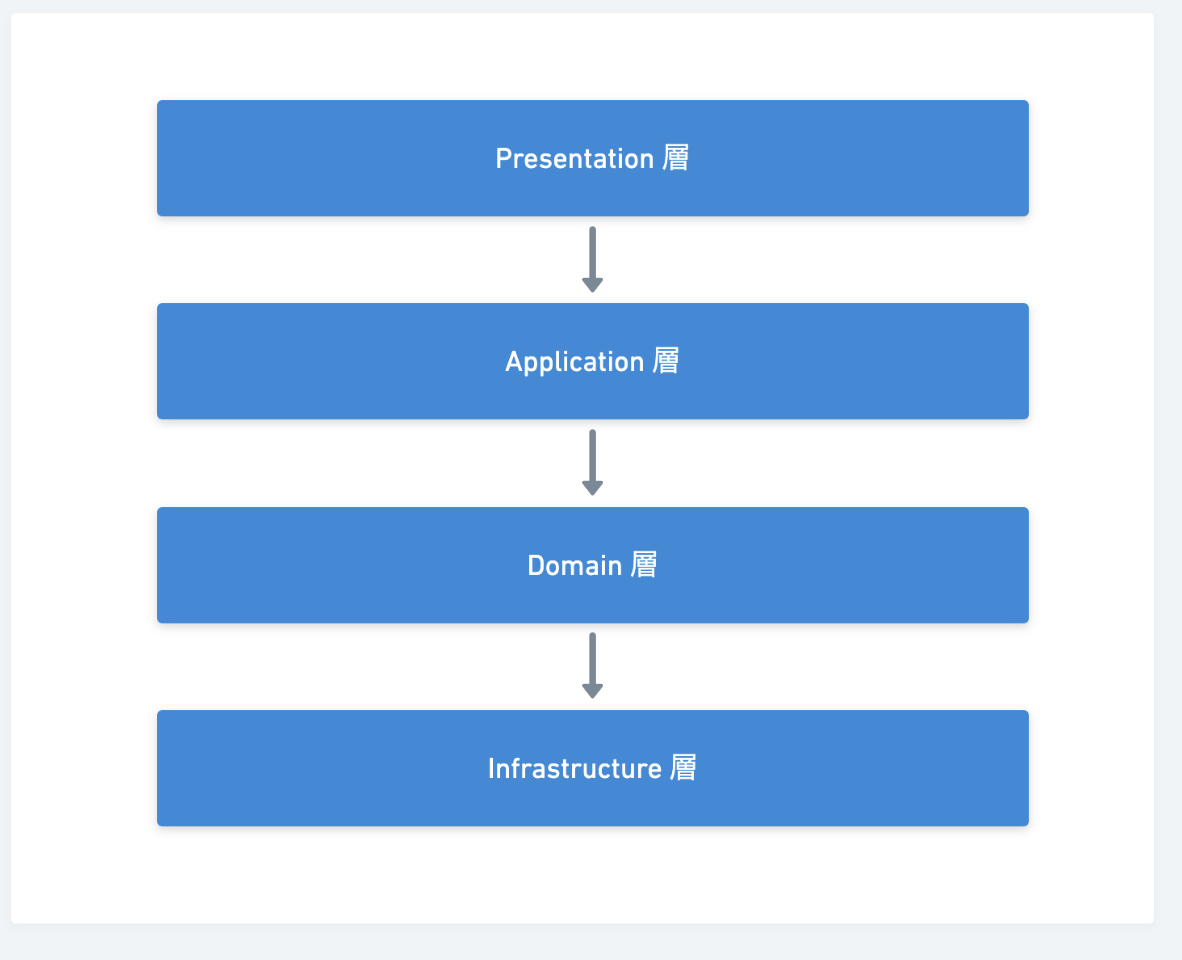Click the 層 character after "Infrastructure"
The image size is (1182, 960).
tap(683, 768)
